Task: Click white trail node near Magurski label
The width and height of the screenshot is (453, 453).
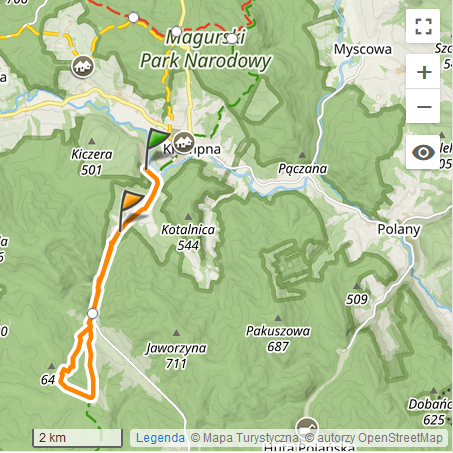Action: 176,32
